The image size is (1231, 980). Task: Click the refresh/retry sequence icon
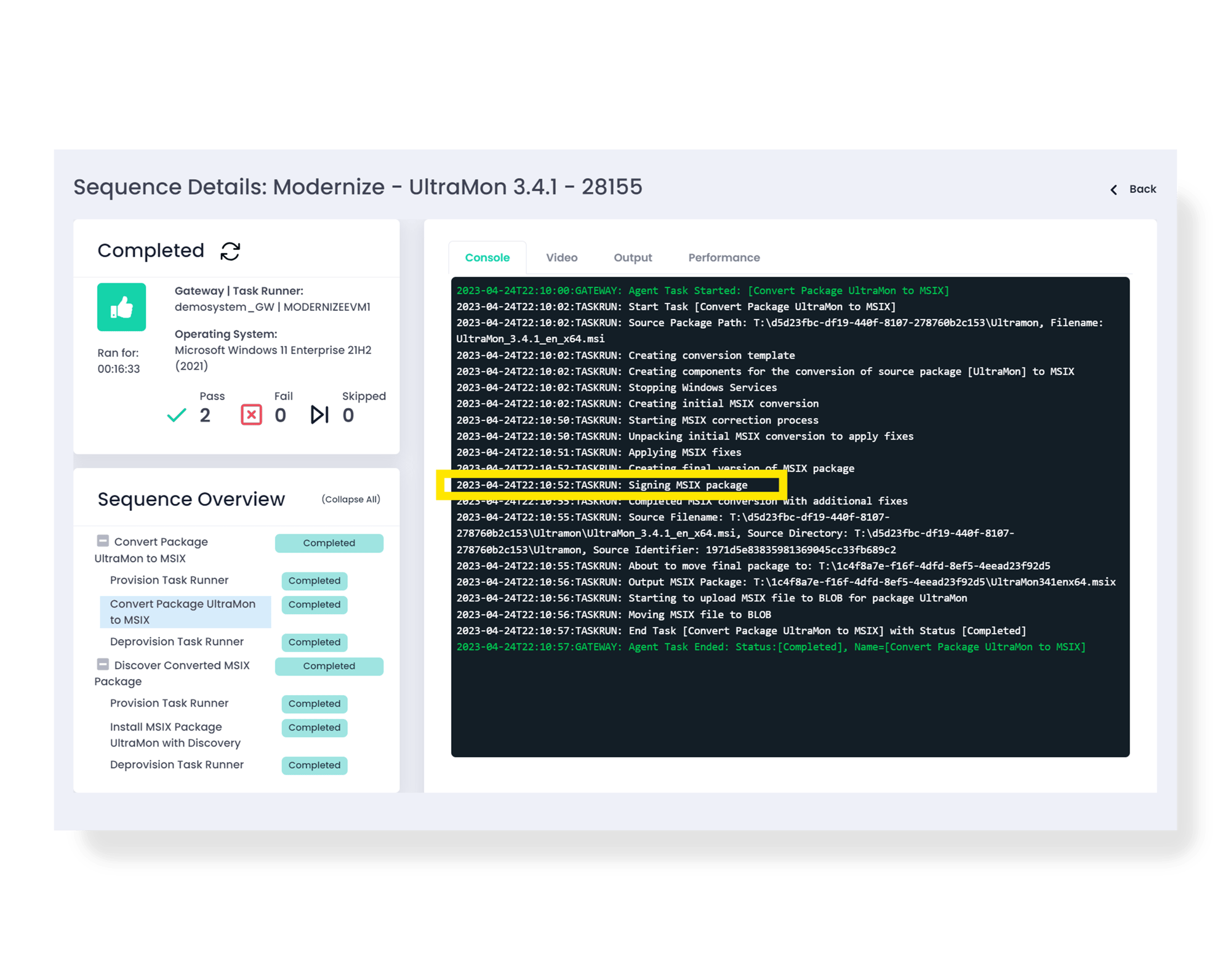(x=231, y=250)
